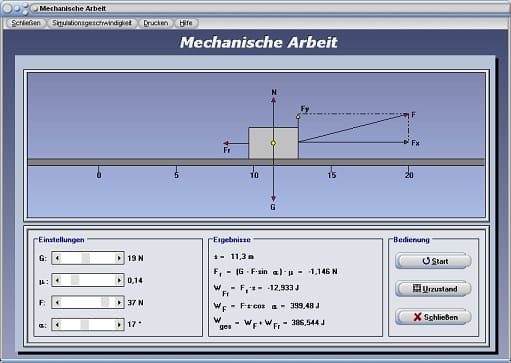The image size is (511, 363).
Task: Click the yellow Fy point marker
Action: [x=298, y=117]
